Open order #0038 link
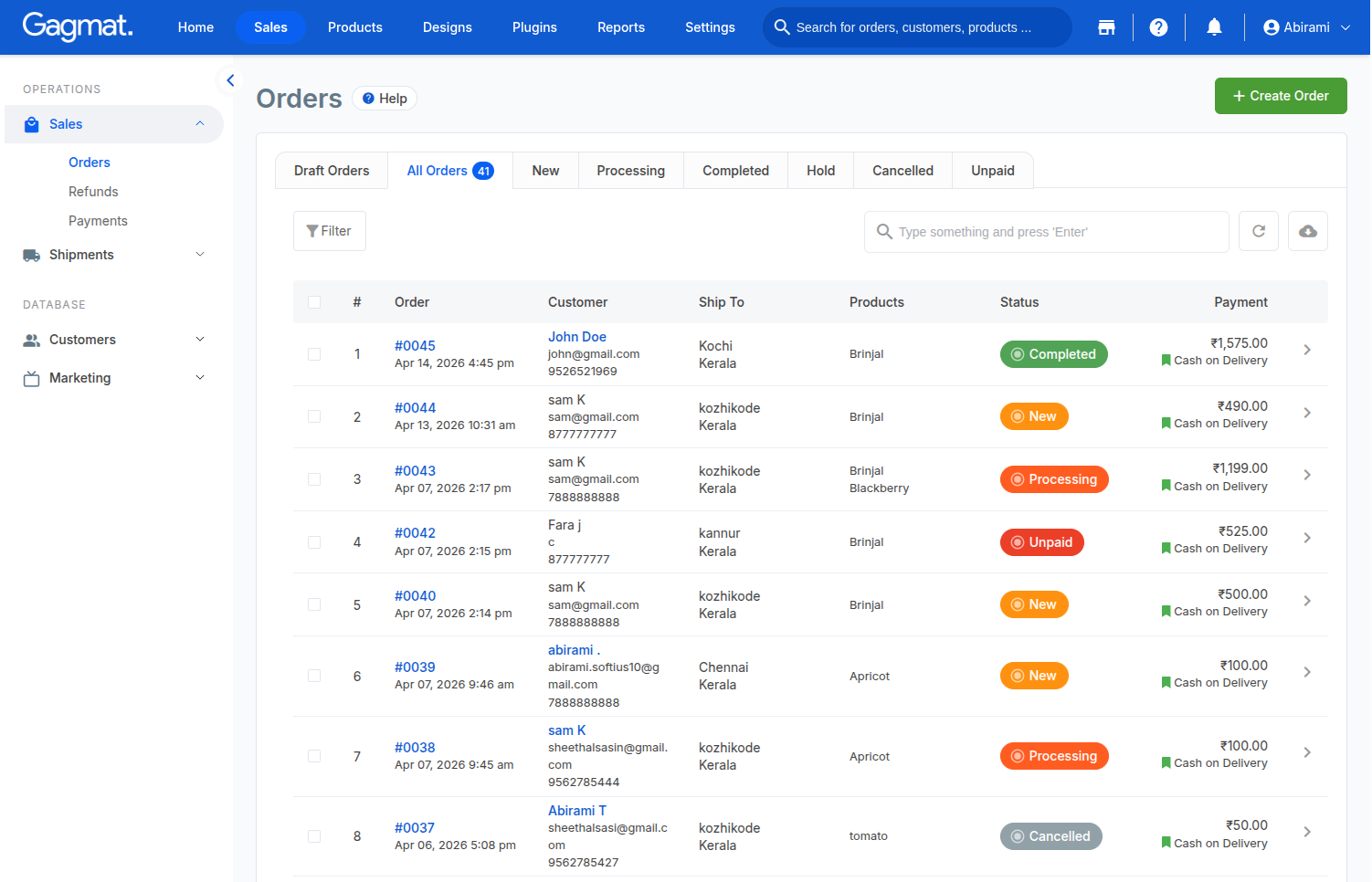Screen dimensions: 1372x882 [415, 748]
